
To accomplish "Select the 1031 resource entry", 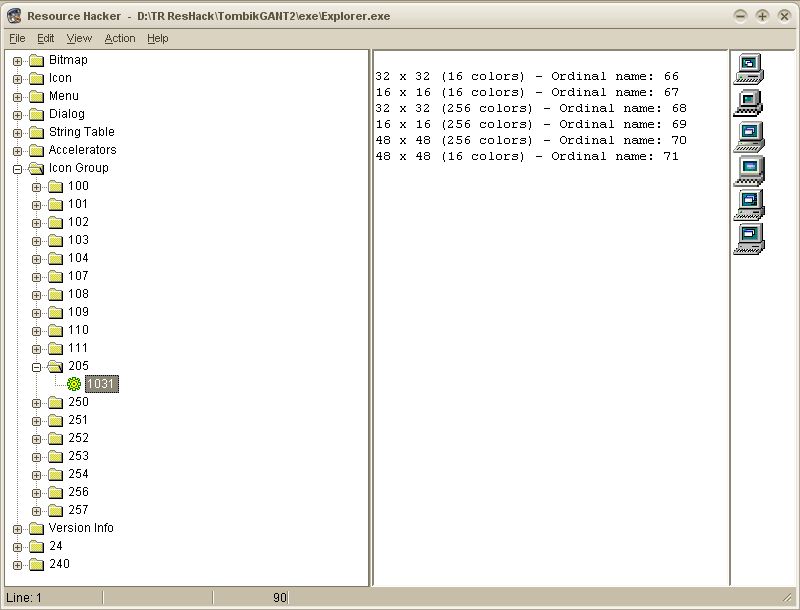I will (x=102, y=384).
